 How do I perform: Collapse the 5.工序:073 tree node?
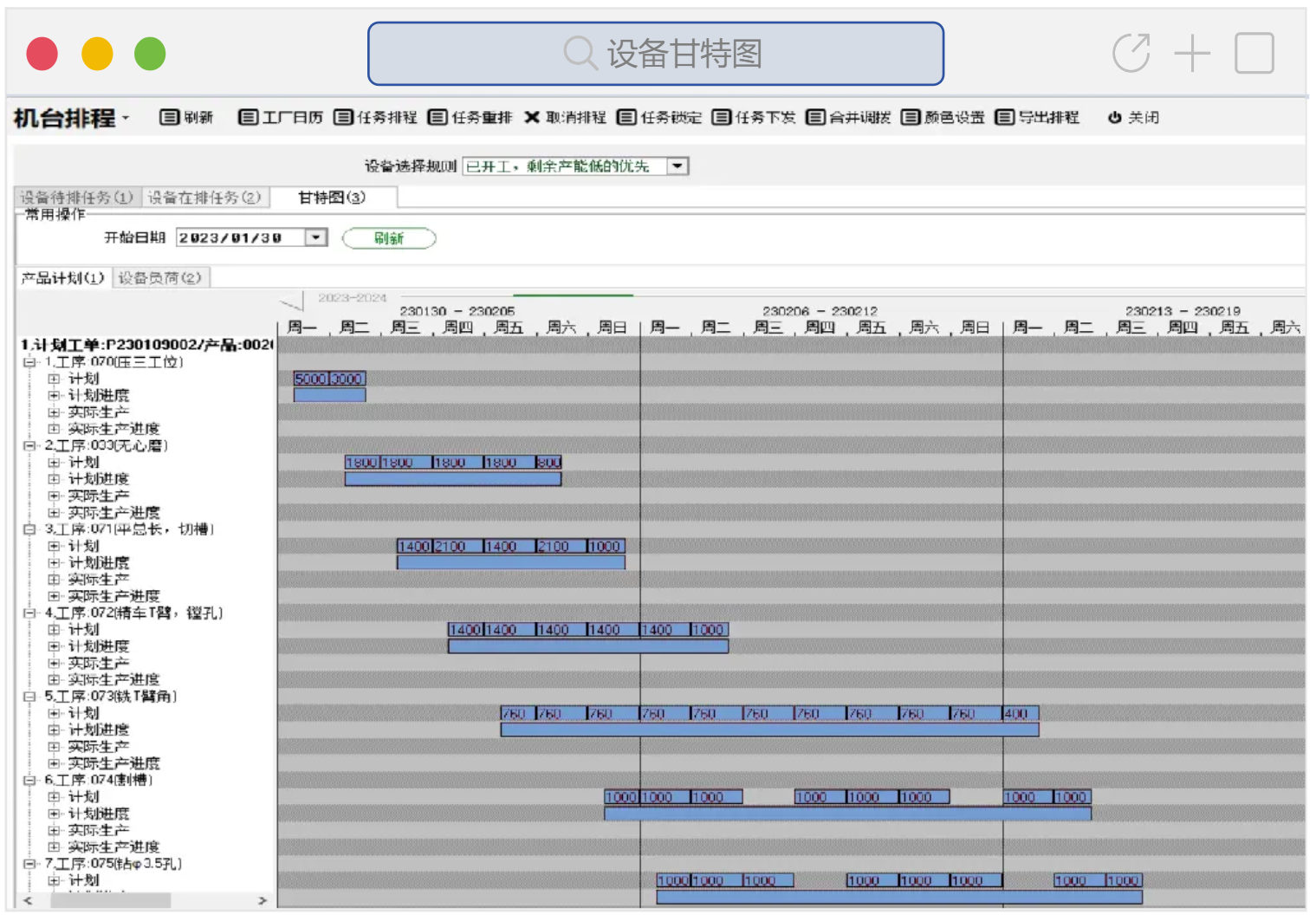(29, 697)
